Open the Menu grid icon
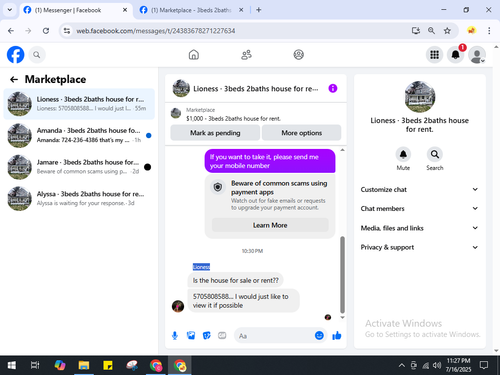500x375 pixels. point(434,55)
